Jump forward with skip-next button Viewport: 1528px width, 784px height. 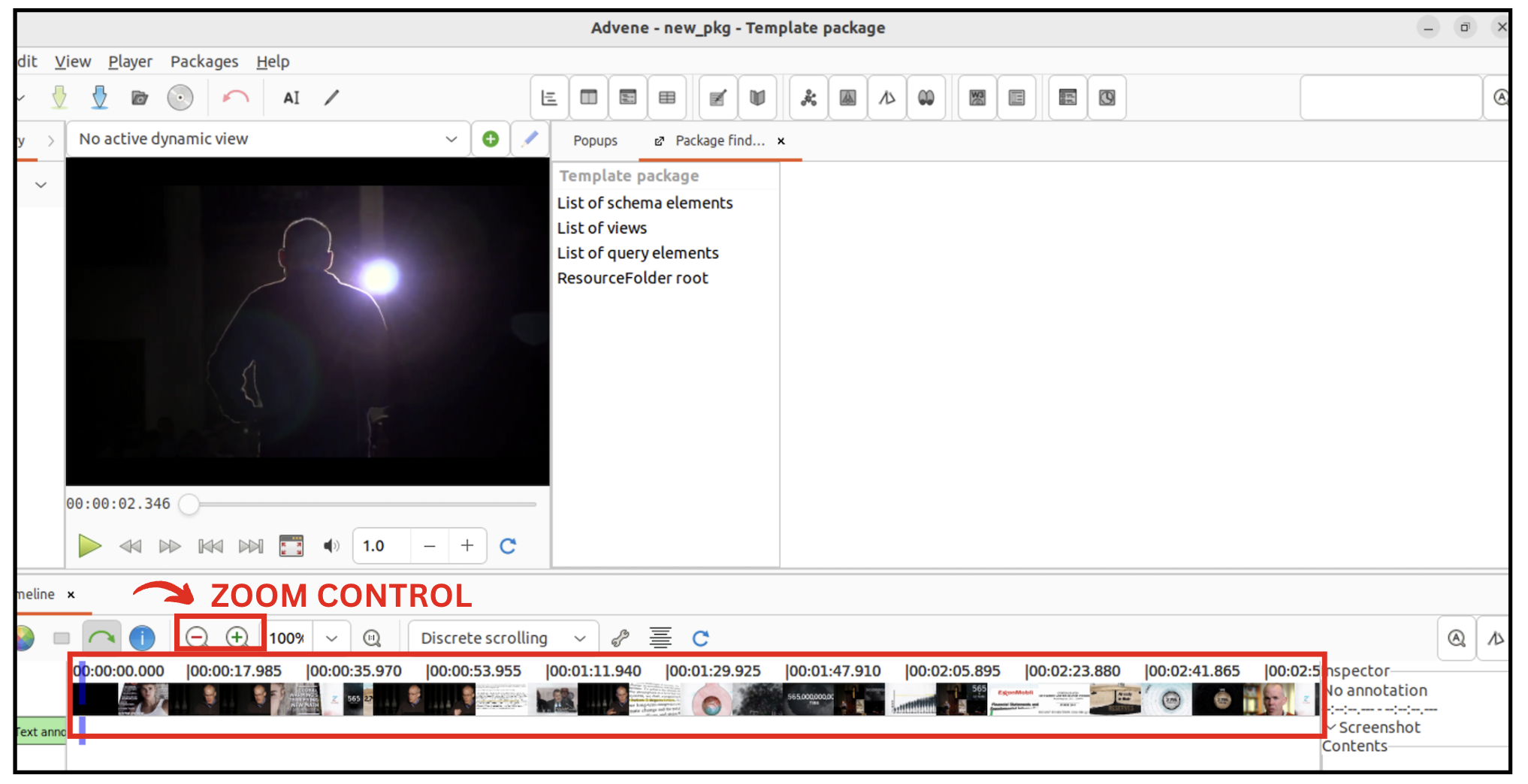pos(251,546)
